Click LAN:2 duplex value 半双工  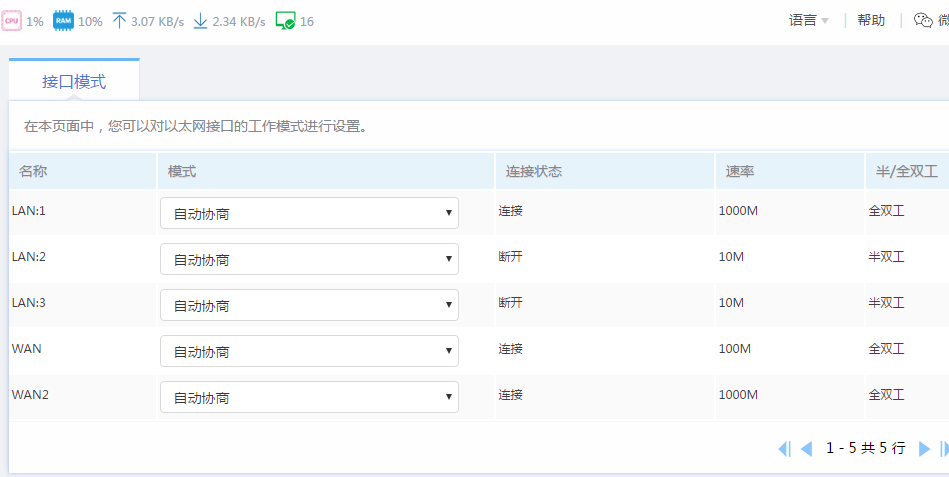click(x=887, y=257)
